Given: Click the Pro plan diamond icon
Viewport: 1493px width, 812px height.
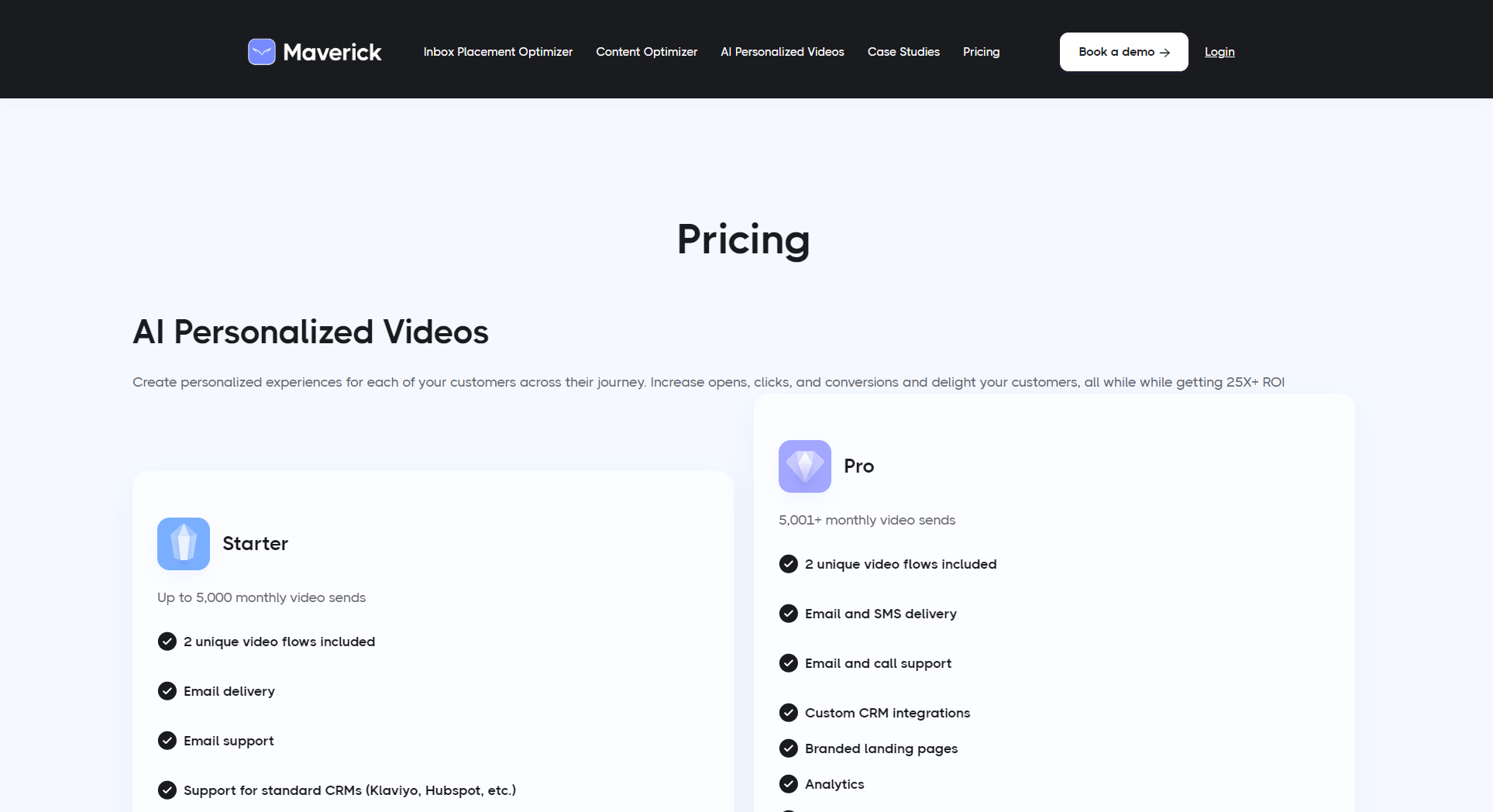Looking at the screenshot, I should tap(805, 466).
